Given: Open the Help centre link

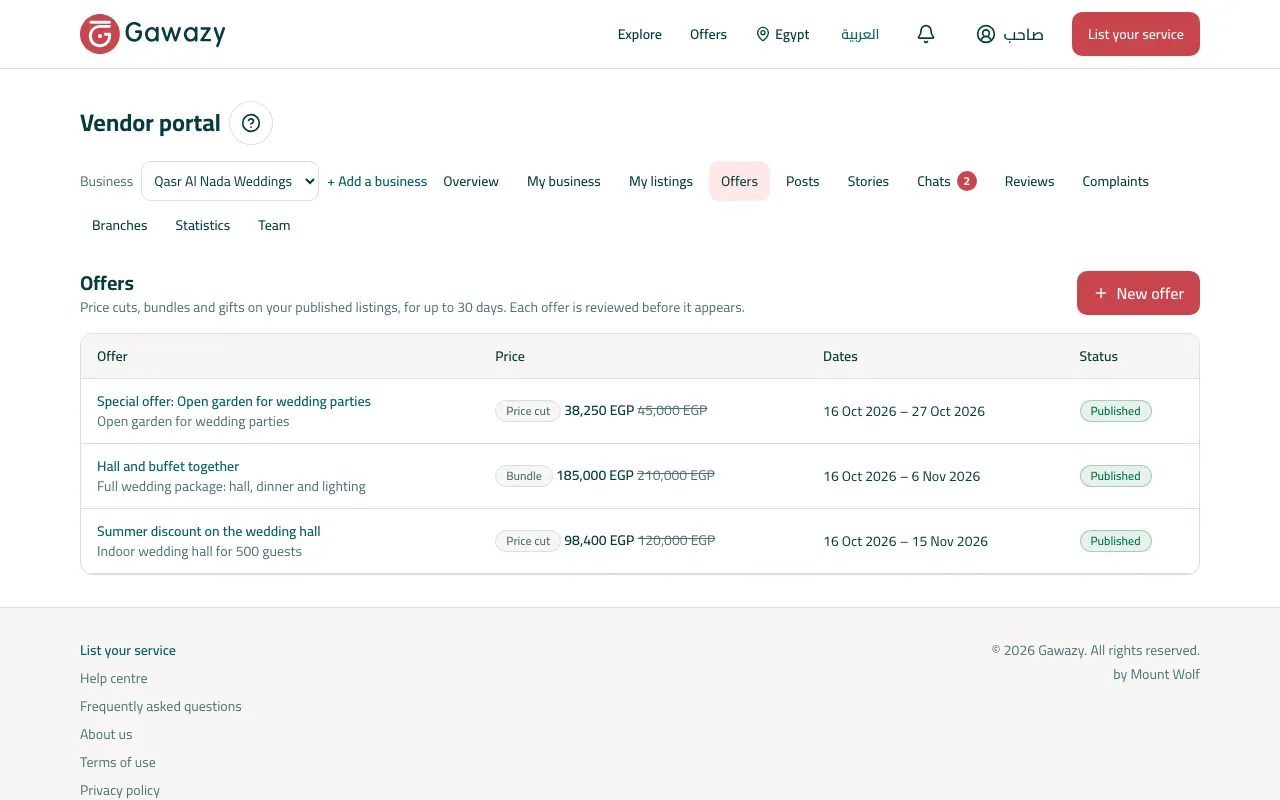Looking at the screenshot, I should tap(114, 678).
